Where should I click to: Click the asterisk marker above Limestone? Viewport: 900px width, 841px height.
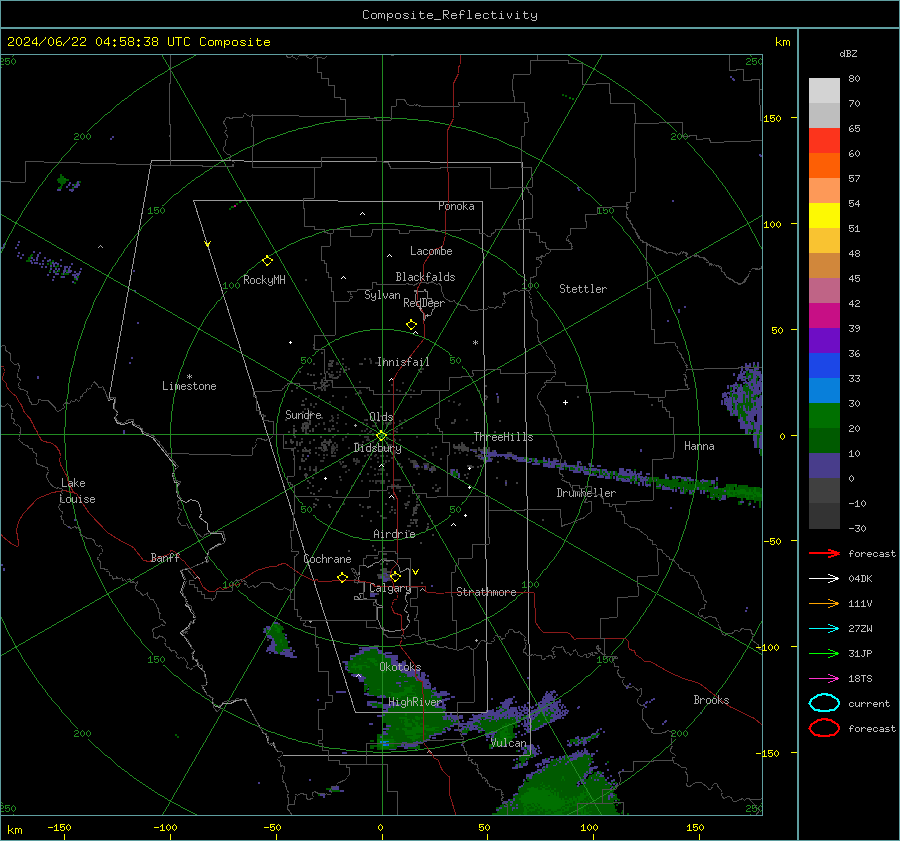pos(189,377)
